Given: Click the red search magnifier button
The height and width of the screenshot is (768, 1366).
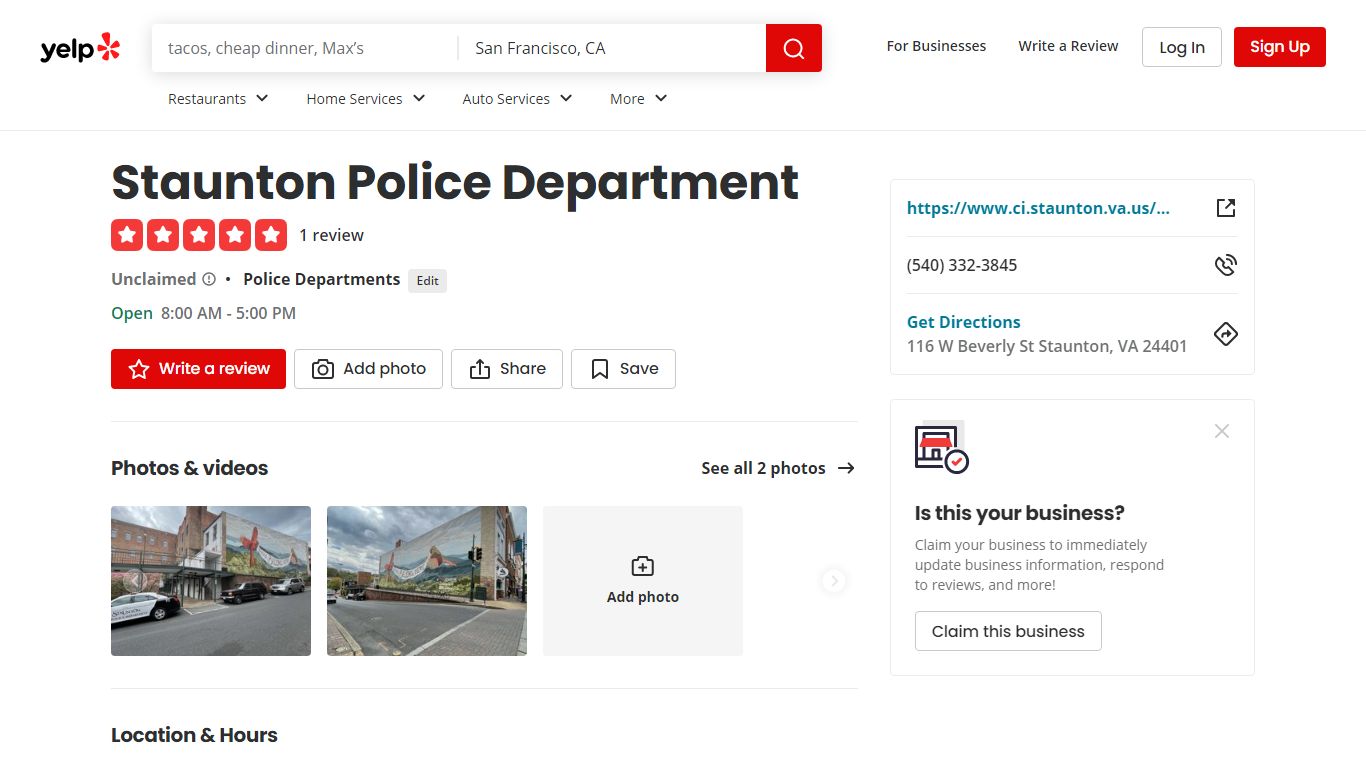Looking at the screenshot, I should click(x=794, y=48).
